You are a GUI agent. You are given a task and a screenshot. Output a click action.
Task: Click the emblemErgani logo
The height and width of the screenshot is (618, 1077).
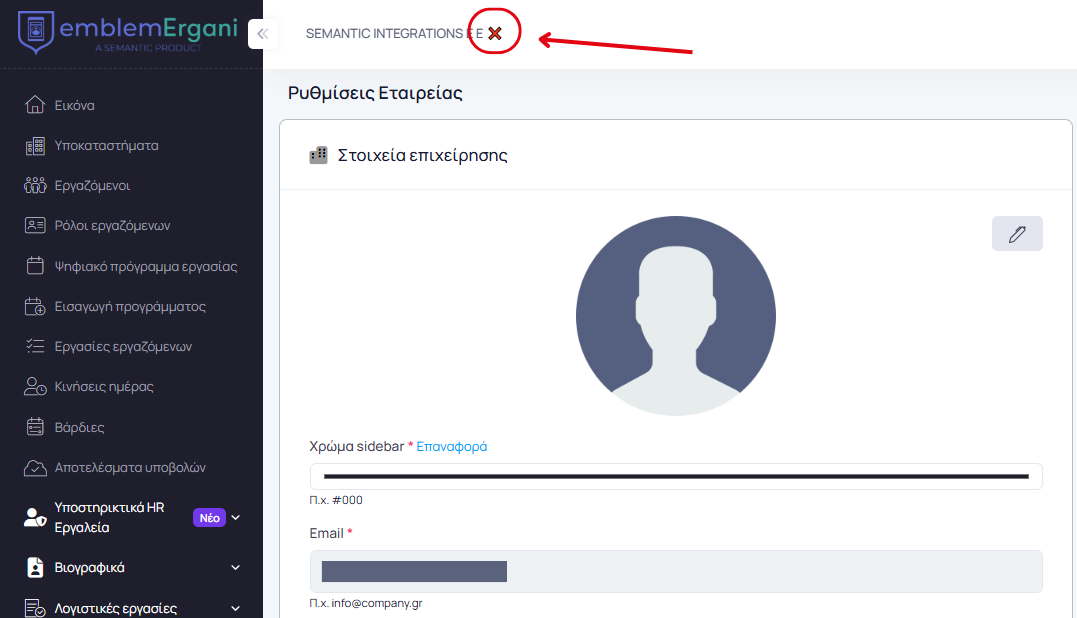point(128,31)
